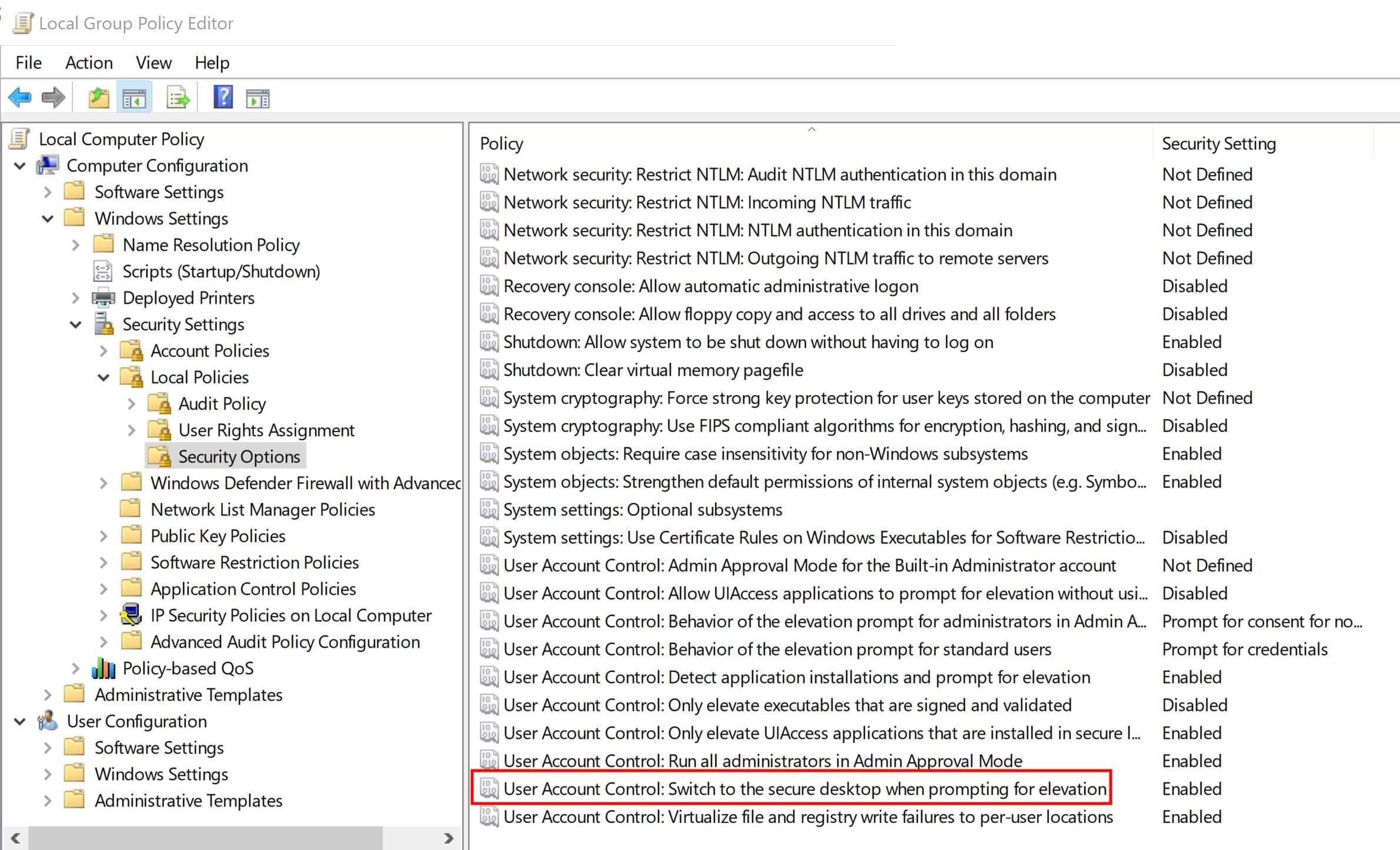Expand the Account Policies node

pyautogui.click(x=105, y=351)
